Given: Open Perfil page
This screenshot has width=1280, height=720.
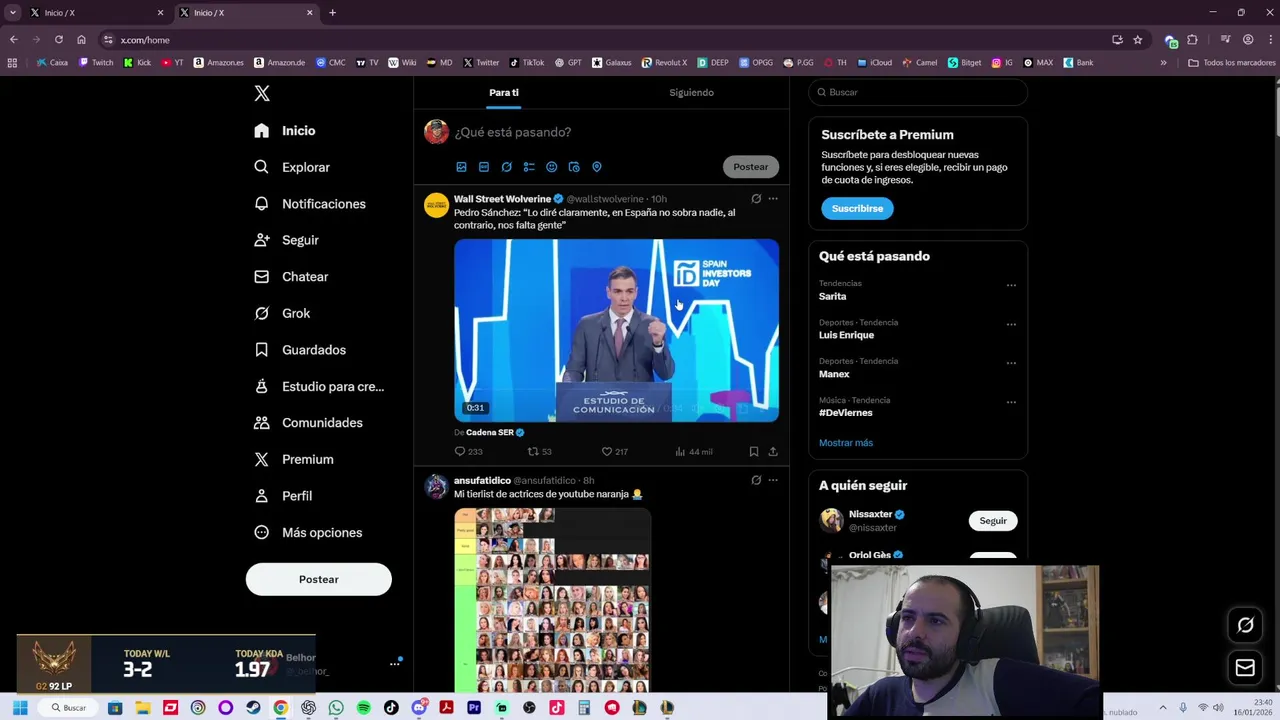Looking at the screenshot, I should pos(283,496).
